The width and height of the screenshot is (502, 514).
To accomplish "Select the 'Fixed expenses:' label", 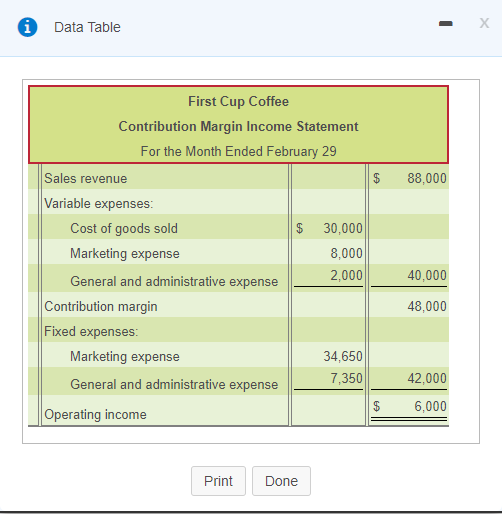I will pyautogui.click(x=91, y=331).
